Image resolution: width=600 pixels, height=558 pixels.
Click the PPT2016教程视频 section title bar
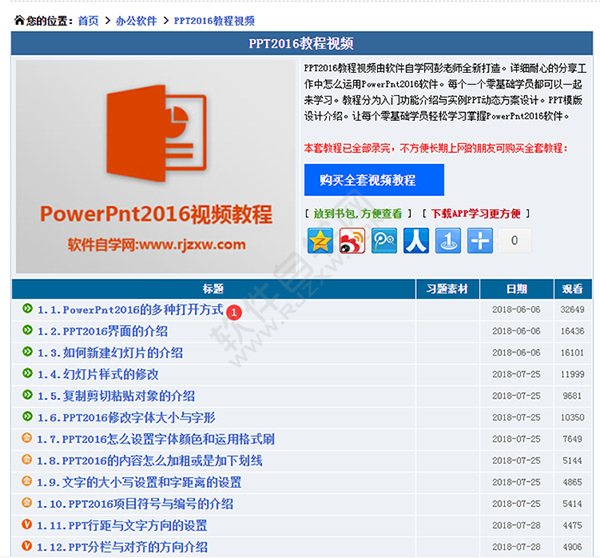pyautogui.click(x=302, y=43)
